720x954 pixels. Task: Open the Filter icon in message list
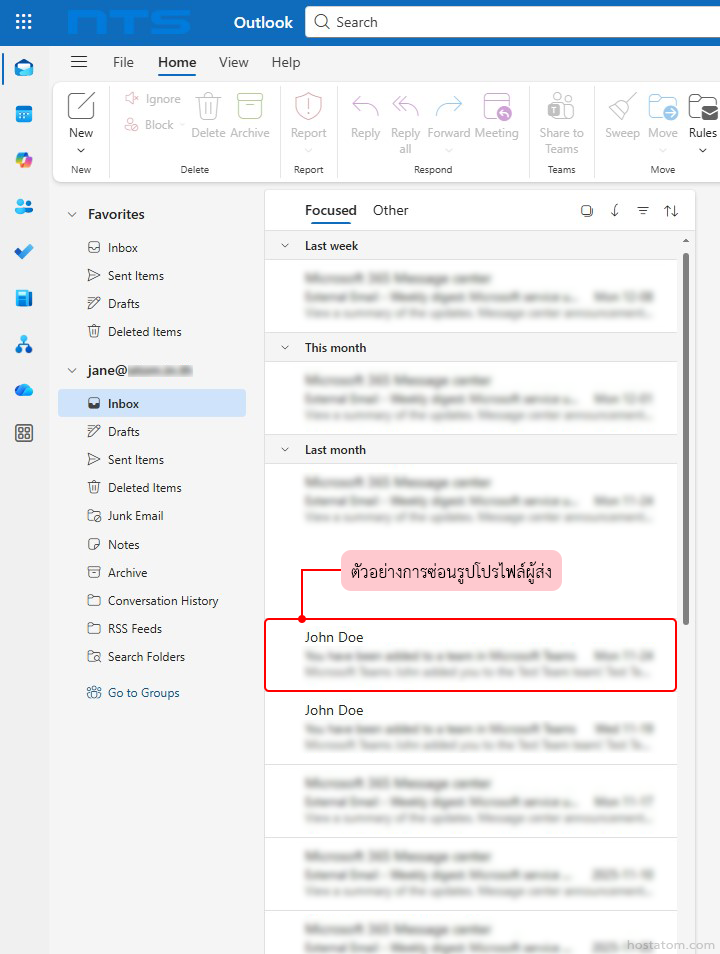(x=643, y=211)
